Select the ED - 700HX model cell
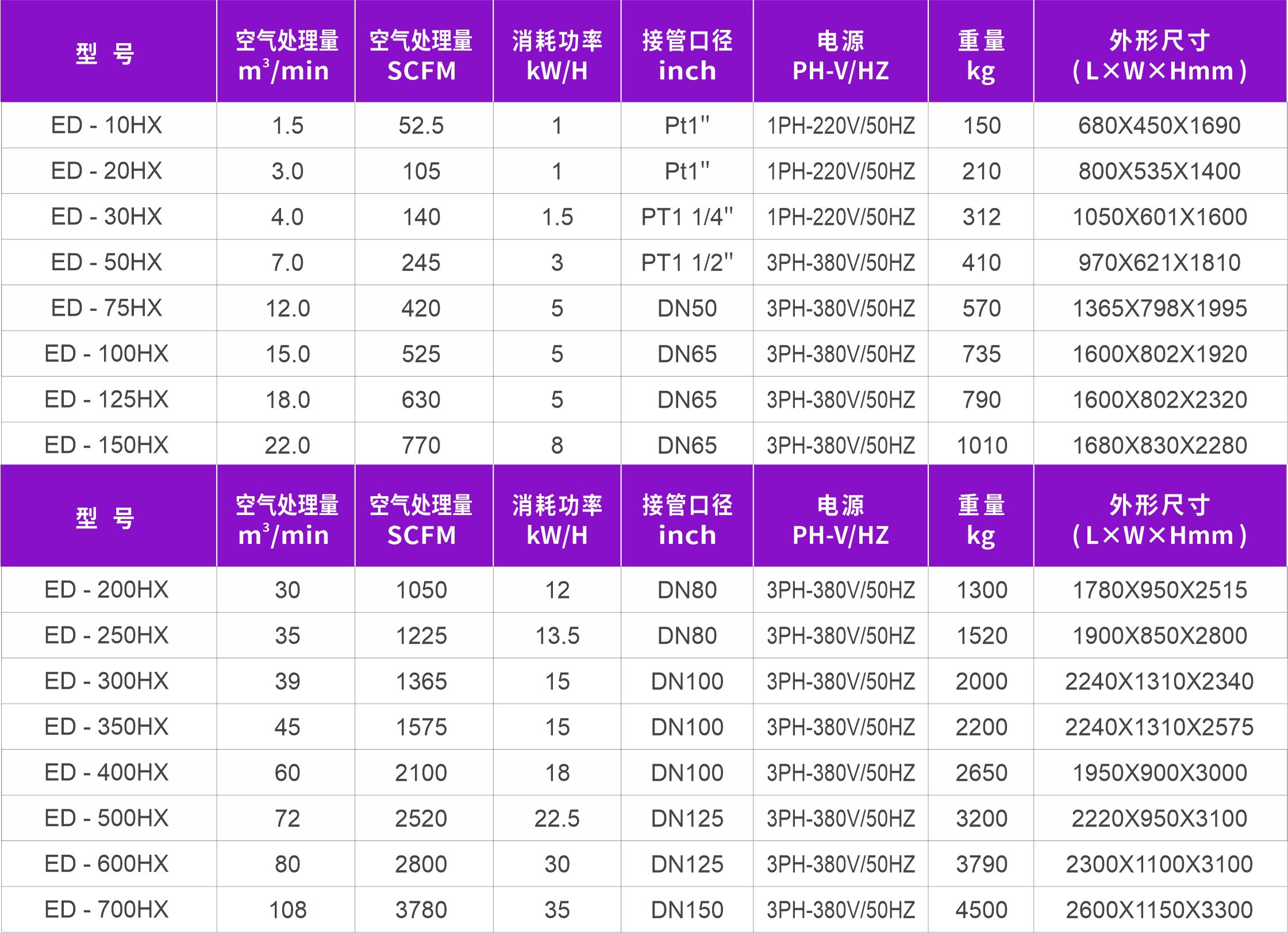 107,909
